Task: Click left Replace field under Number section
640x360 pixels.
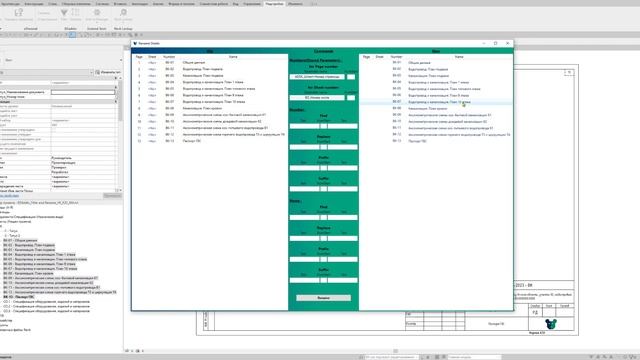Action: [304, 147]
